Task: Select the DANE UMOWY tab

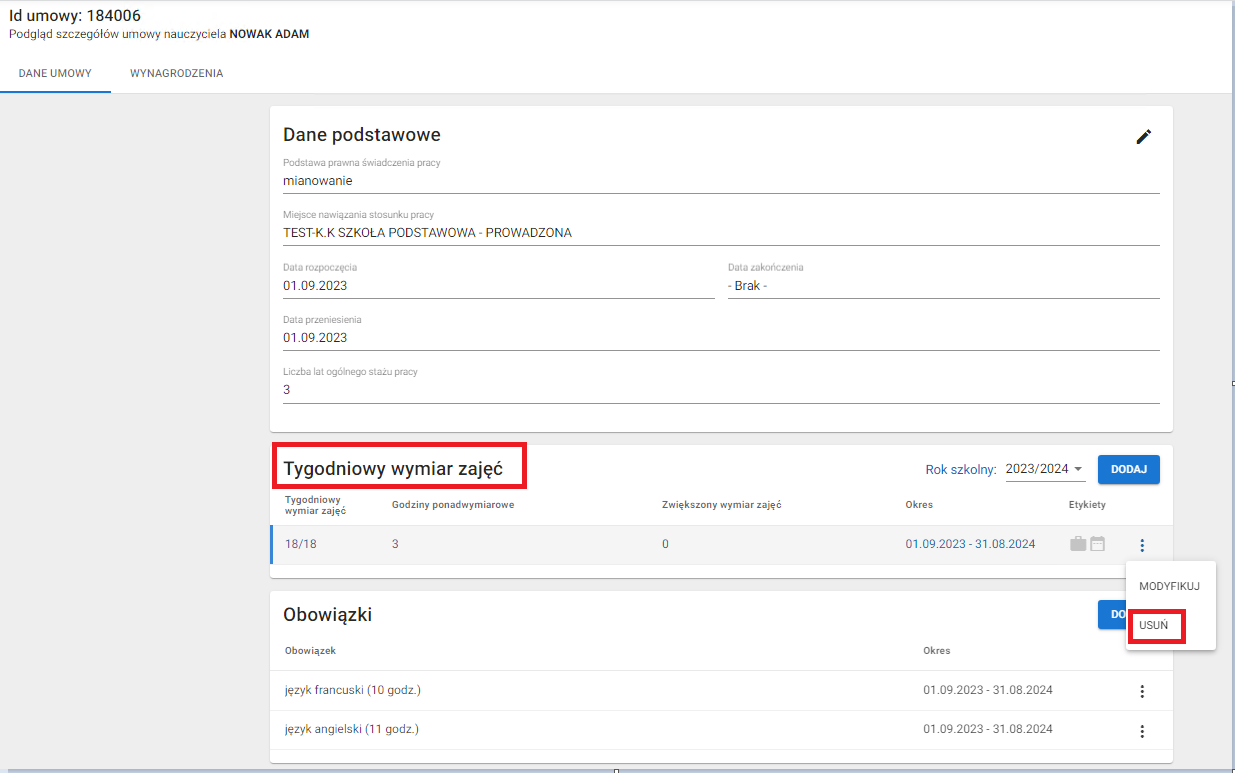Action: click(55, 74)
